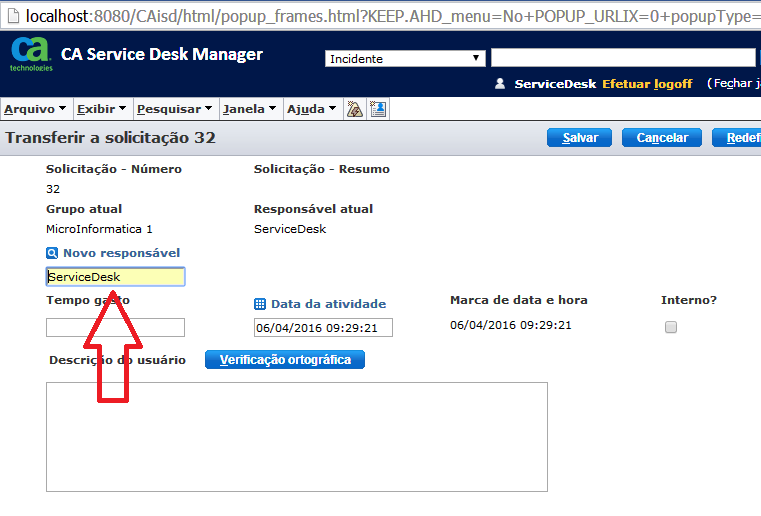This screenshot has width=761, height=516.
Task: Click the Verificação ortográfica button
Action: tap(285, 360)
